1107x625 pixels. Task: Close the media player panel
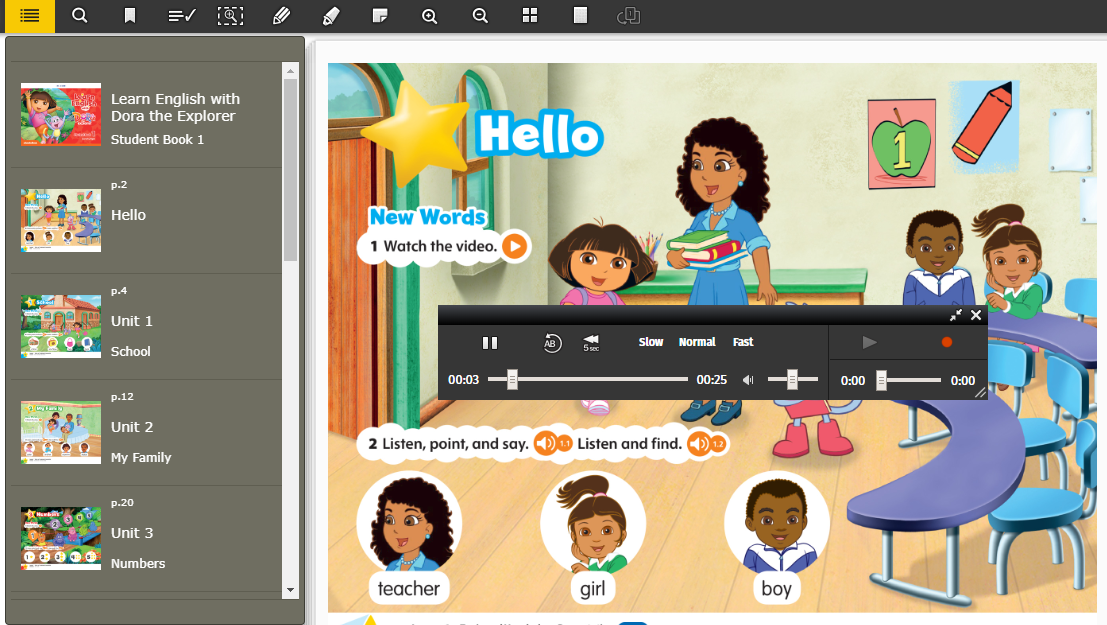pos(976,315)
